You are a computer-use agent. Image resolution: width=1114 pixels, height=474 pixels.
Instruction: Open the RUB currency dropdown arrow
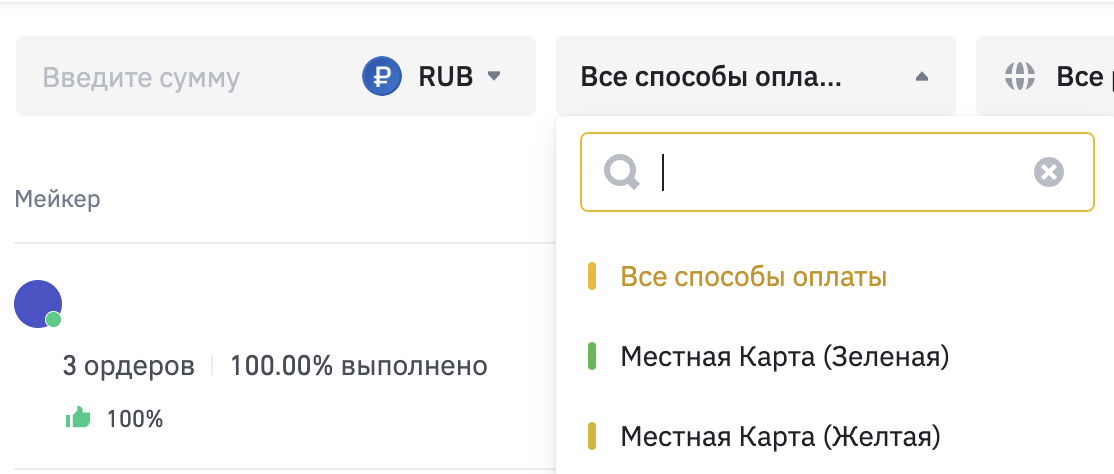(x=493, y=76)
